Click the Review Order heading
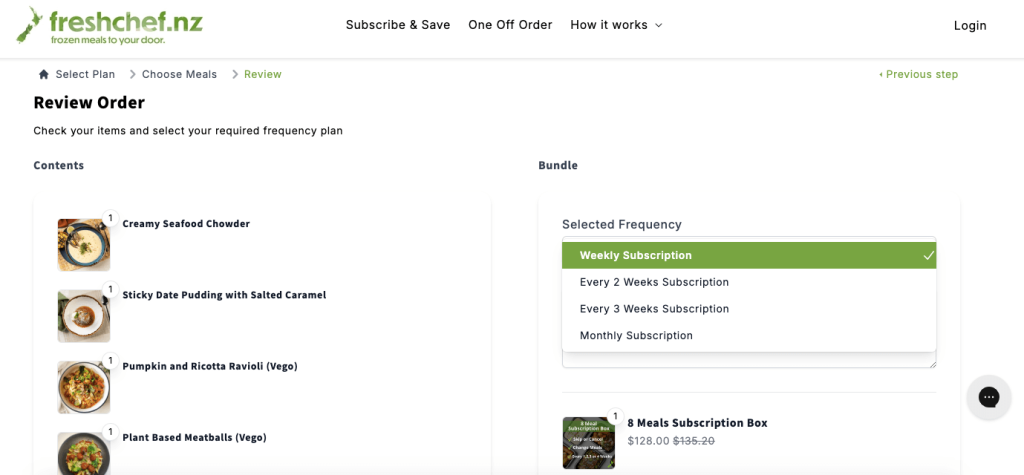 (x=89, y=103)
